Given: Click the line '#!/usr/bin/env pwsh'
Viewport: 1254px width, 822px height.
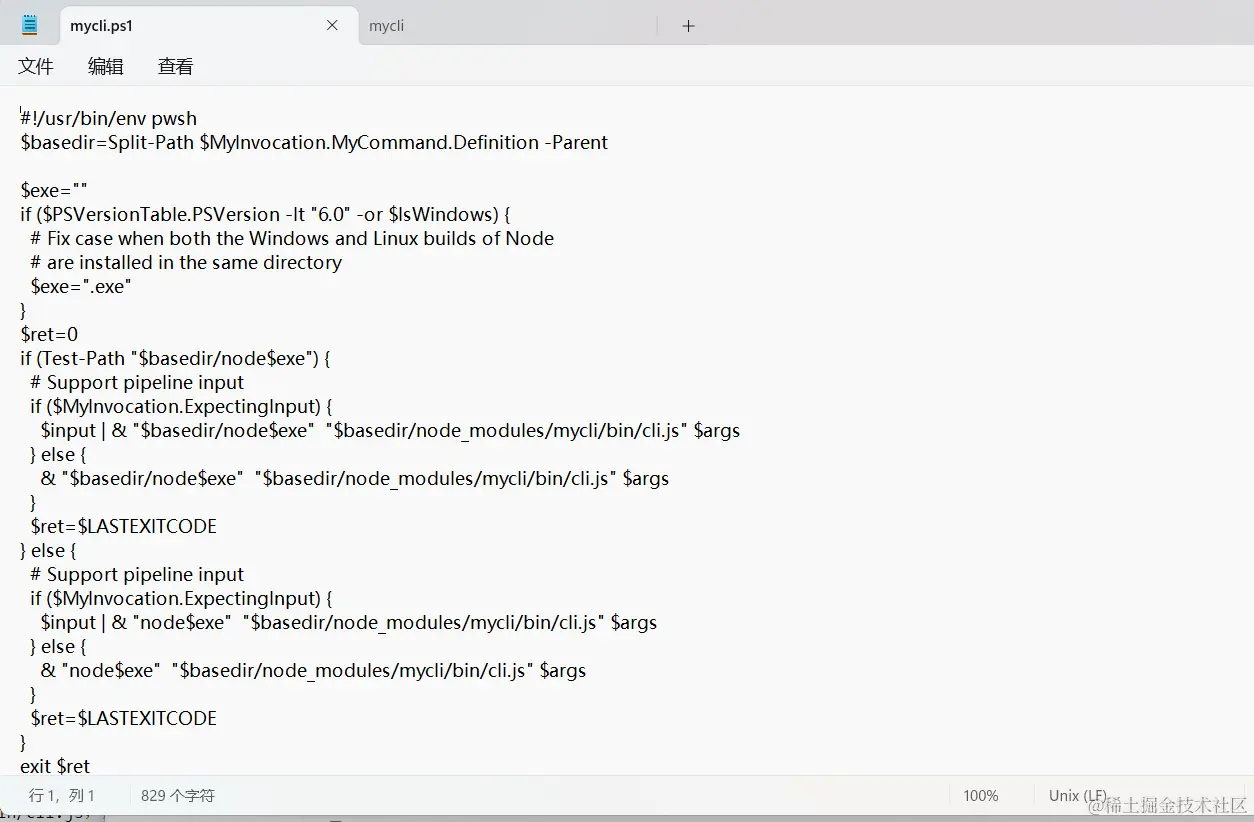Looking at the screenshot, I should (109, 118).
